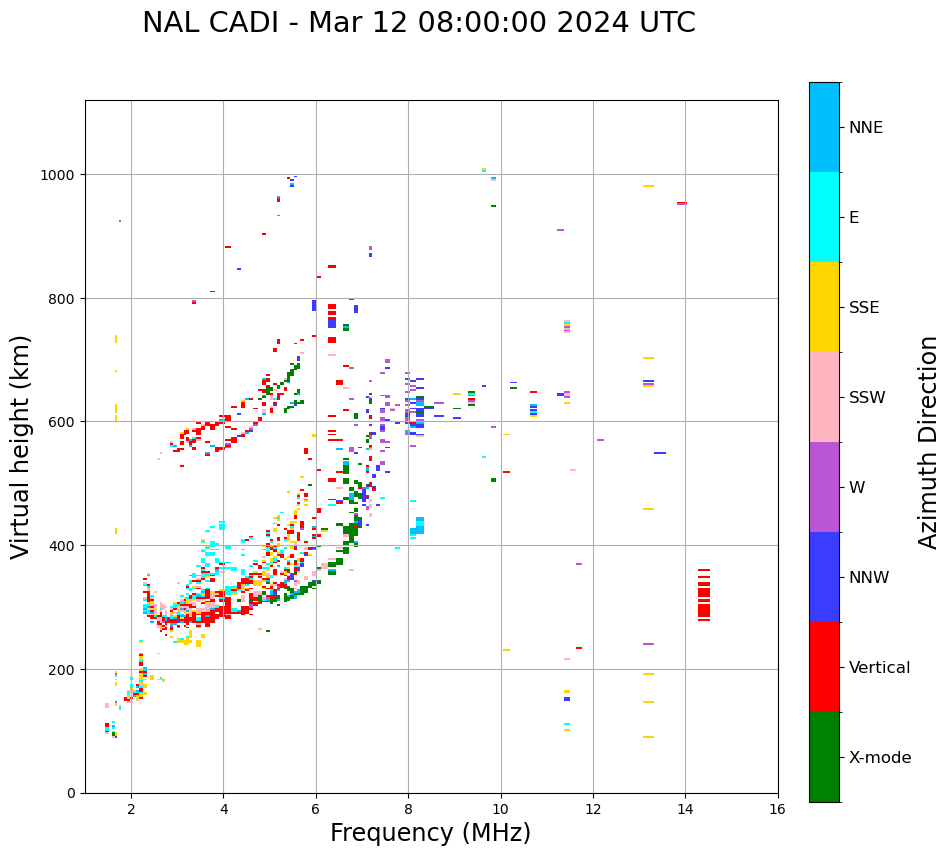
Task: Select the NNE label text beside colorbar
Action: [866, 128]
